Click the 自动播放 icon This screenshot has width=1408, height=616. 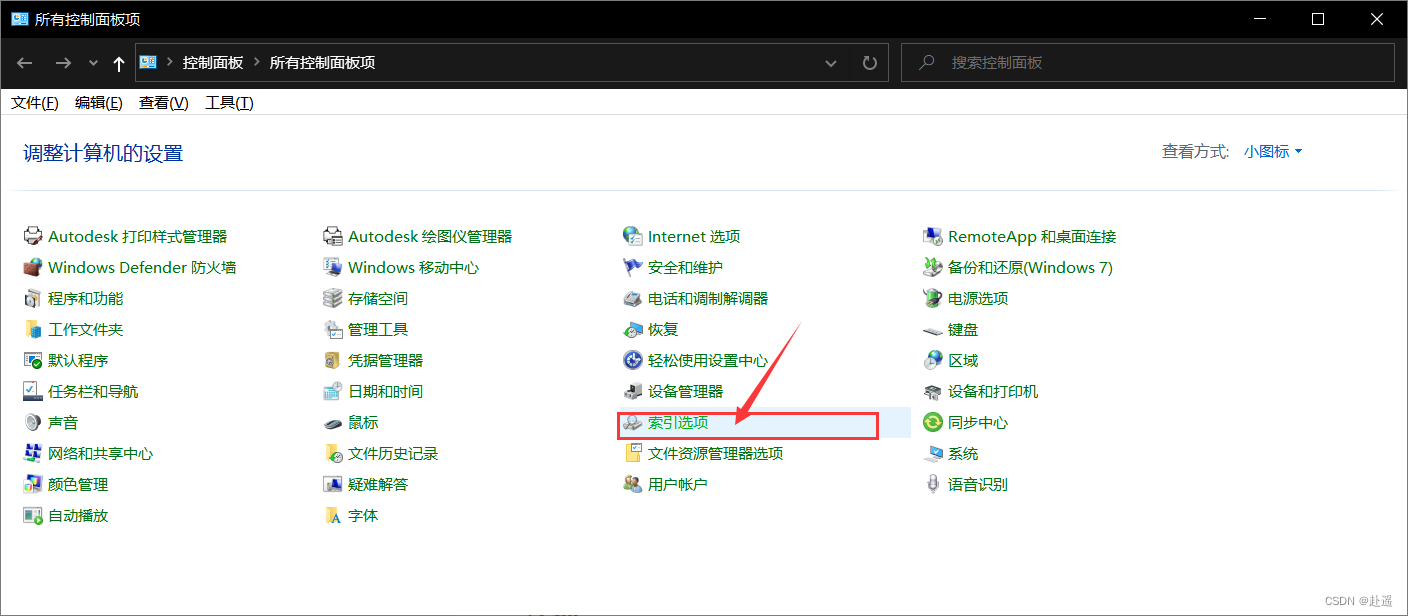pyautogui.click(x=33, y=516)
